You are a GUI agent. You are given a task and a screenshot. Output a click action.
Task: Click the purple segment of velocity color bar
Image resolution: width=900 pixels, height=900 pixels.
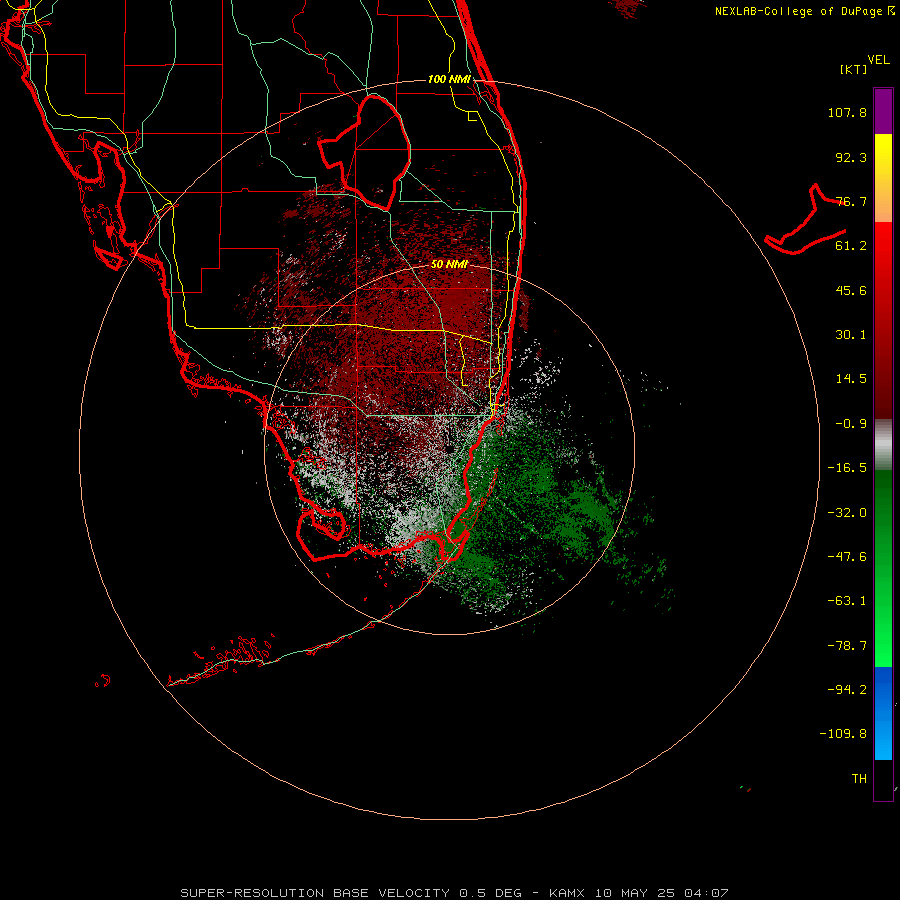[x=883, y=111]
